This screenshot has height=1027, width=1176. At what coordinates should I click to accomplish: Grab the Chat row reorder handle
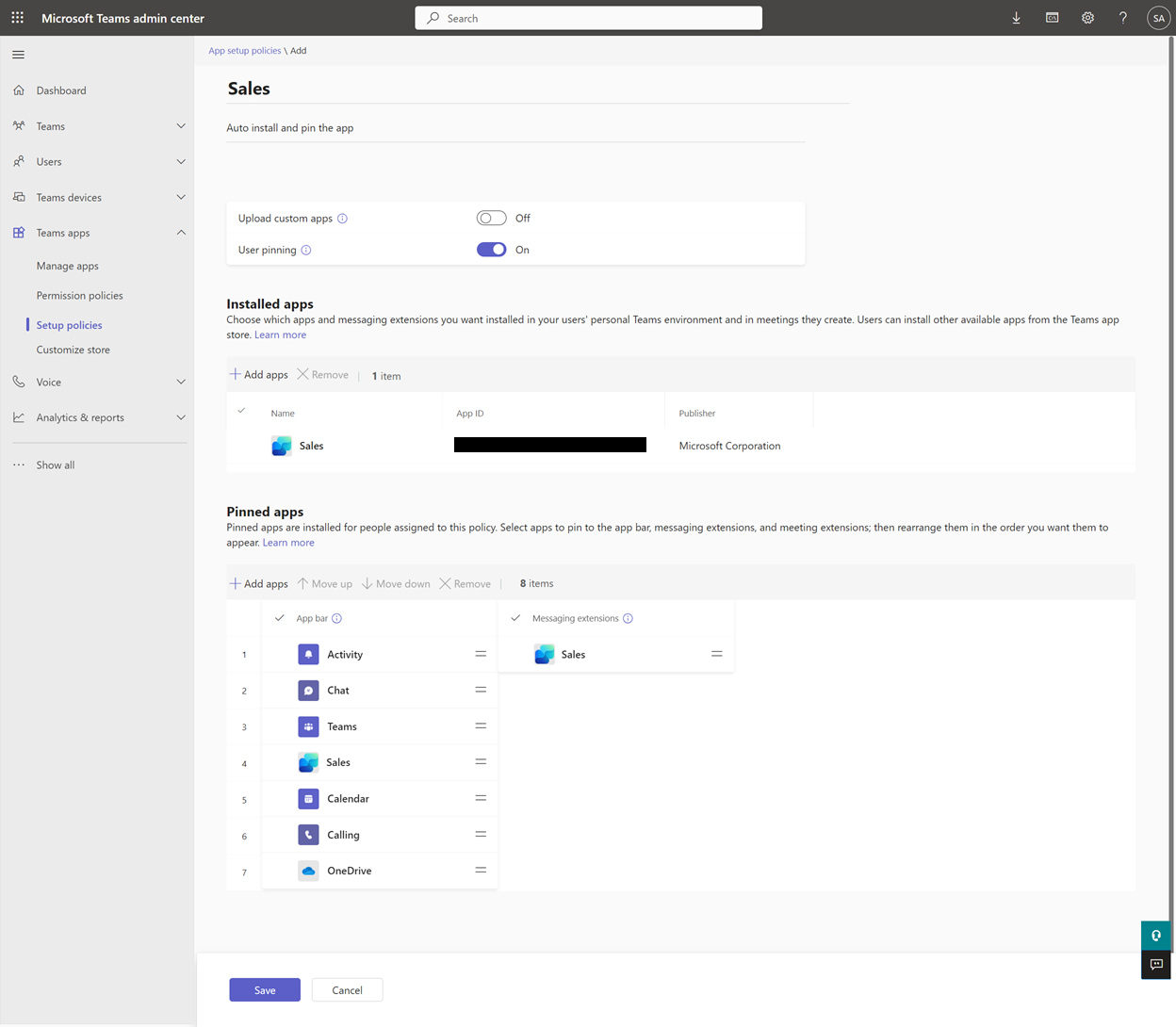[481, 690]
